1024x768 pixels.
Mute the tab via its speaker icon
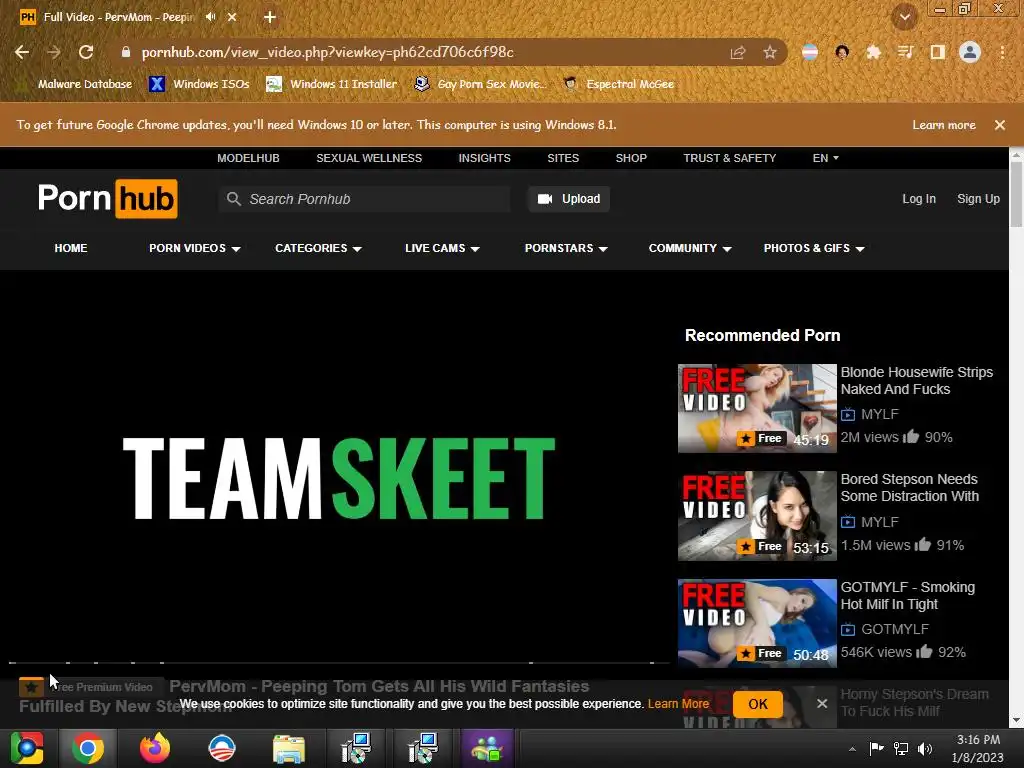[x=210, y=17]
